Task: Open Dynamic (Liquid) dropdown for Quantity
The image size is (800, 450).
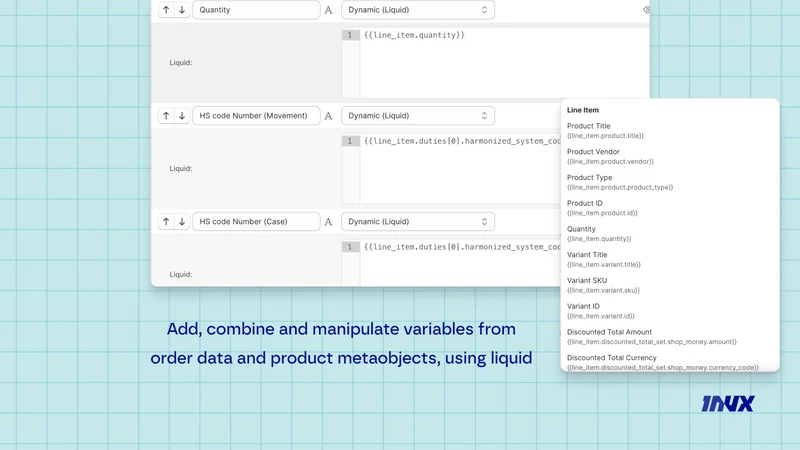Action: 418,10
